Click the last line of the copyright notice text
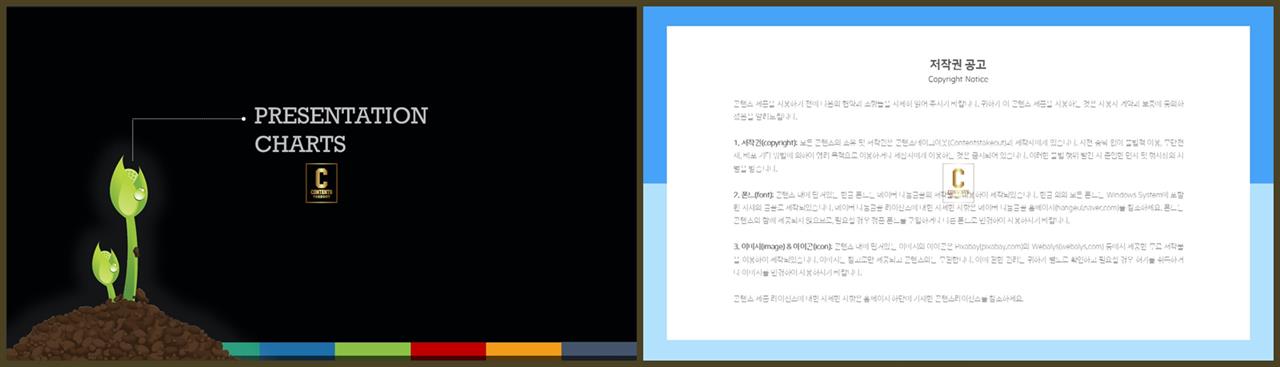This screenshot has width=1280, height=367. pos(878,298)
